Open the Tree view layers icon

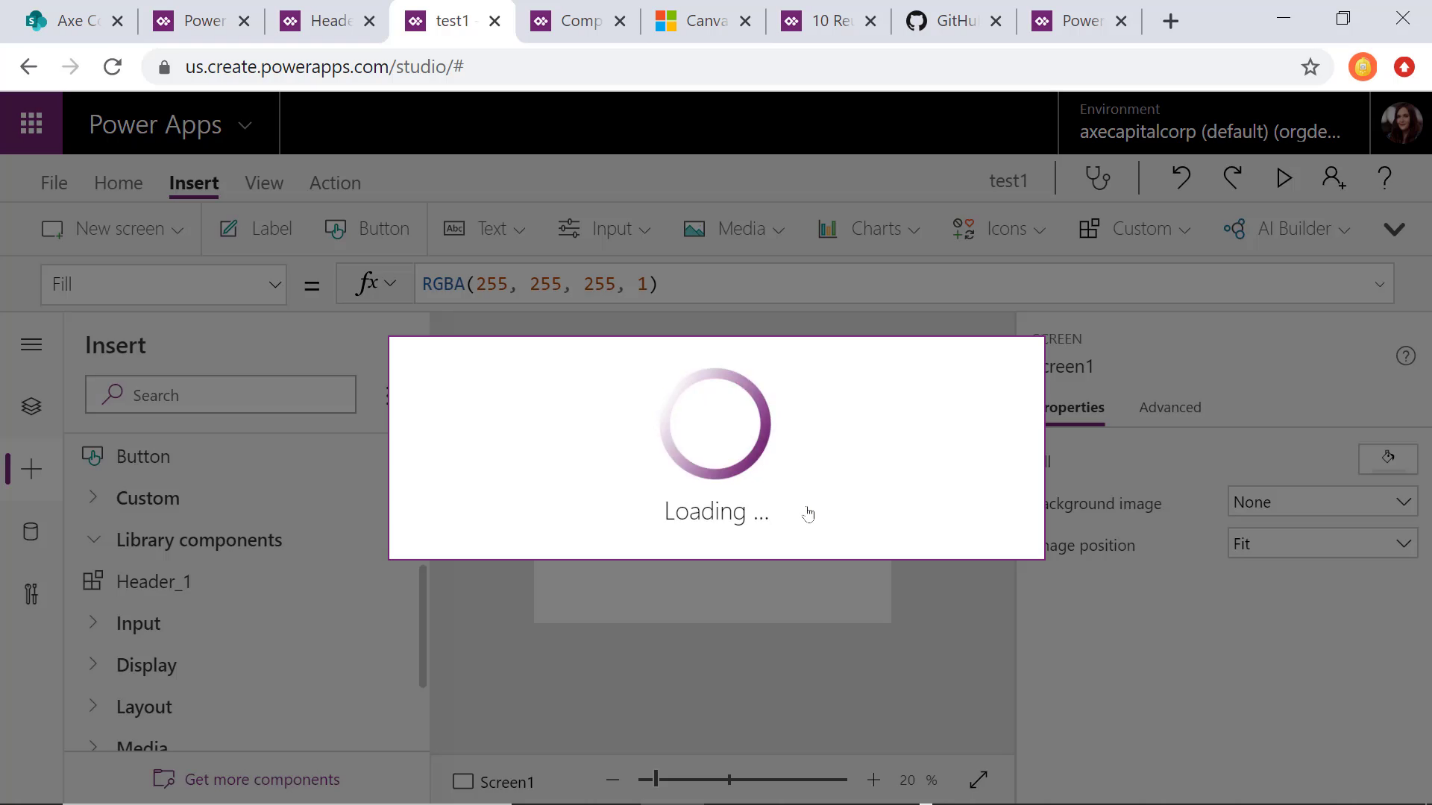click(31, 406)
